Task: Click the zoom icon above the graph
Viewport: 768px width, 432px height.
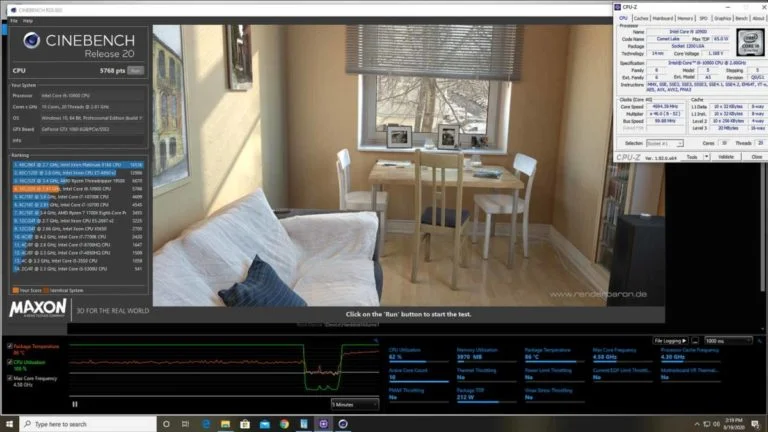Action: pos(376,340)
